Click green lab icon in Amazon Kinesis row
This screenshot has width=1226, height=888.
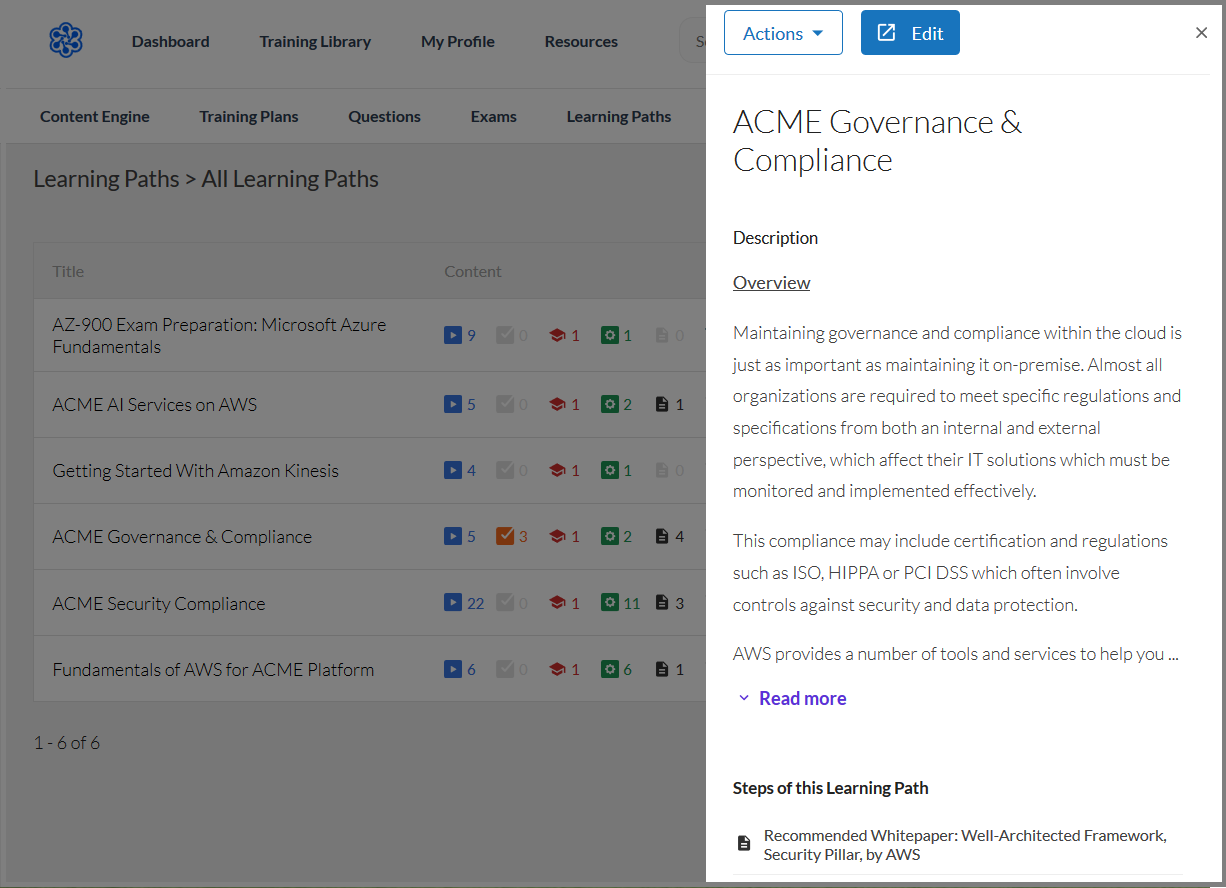click(x=610, y=470)
